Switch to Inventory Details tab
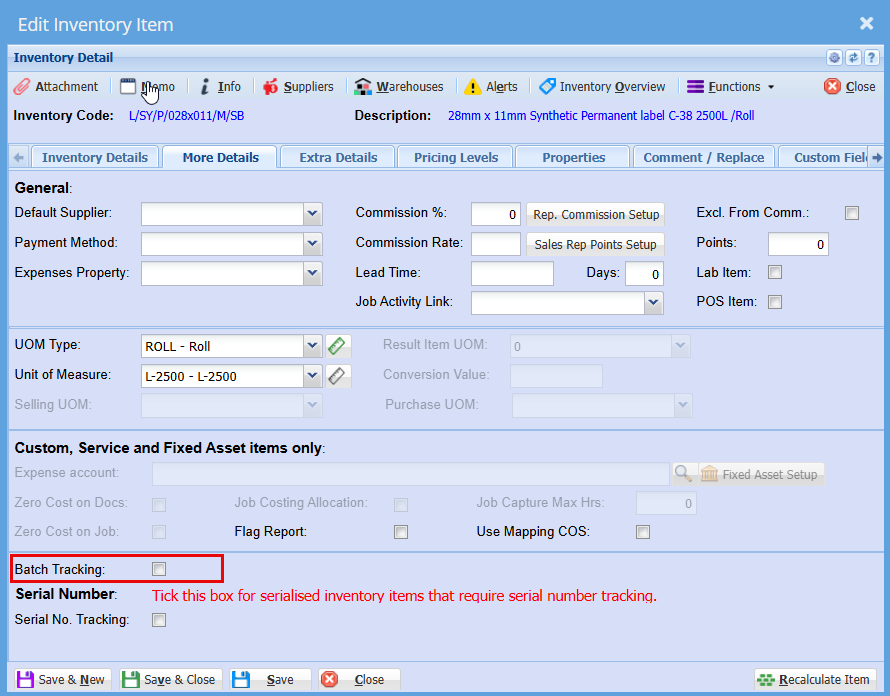Screen dimensions: 890x696 pos(95,157)
